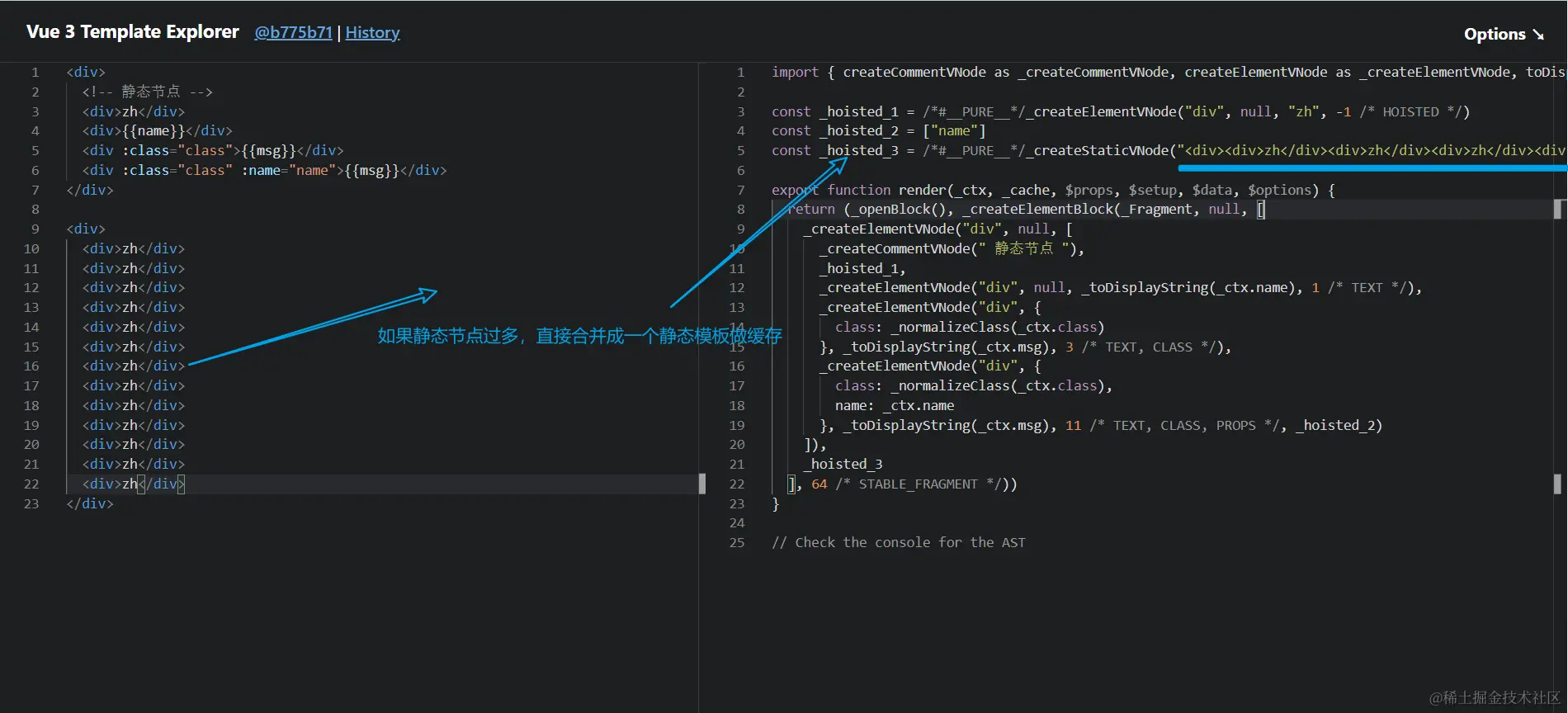The height and width of the screenshot is (713, 1568).
Task: Click the _createCommentVNode(" 静态节点 ") line
Action: point(952,248)
